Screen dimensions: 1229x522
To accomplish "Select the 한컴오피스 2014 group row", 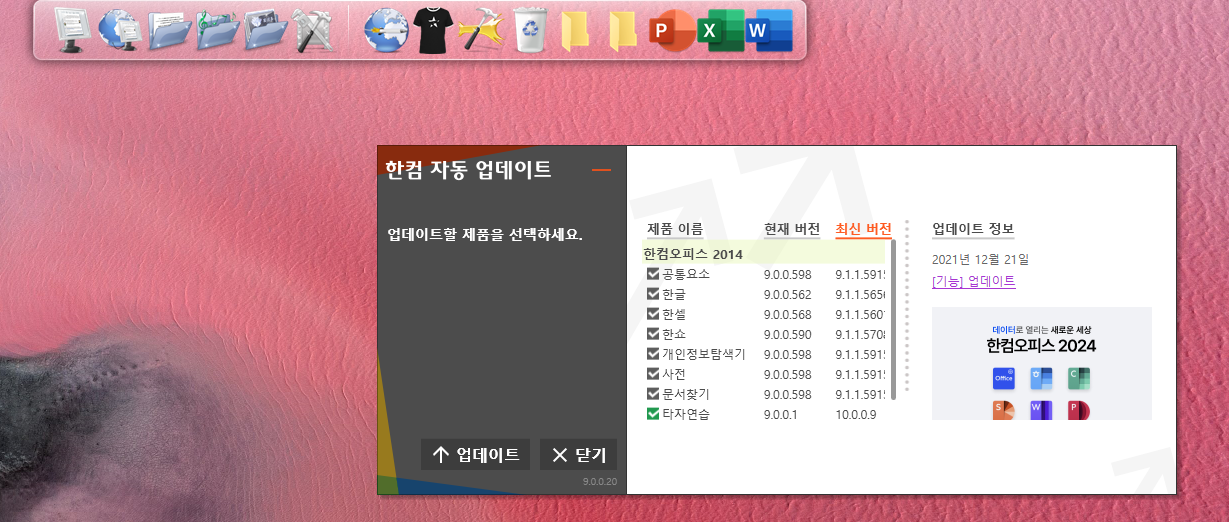I will pyautogui.click(x=764, y=254).
